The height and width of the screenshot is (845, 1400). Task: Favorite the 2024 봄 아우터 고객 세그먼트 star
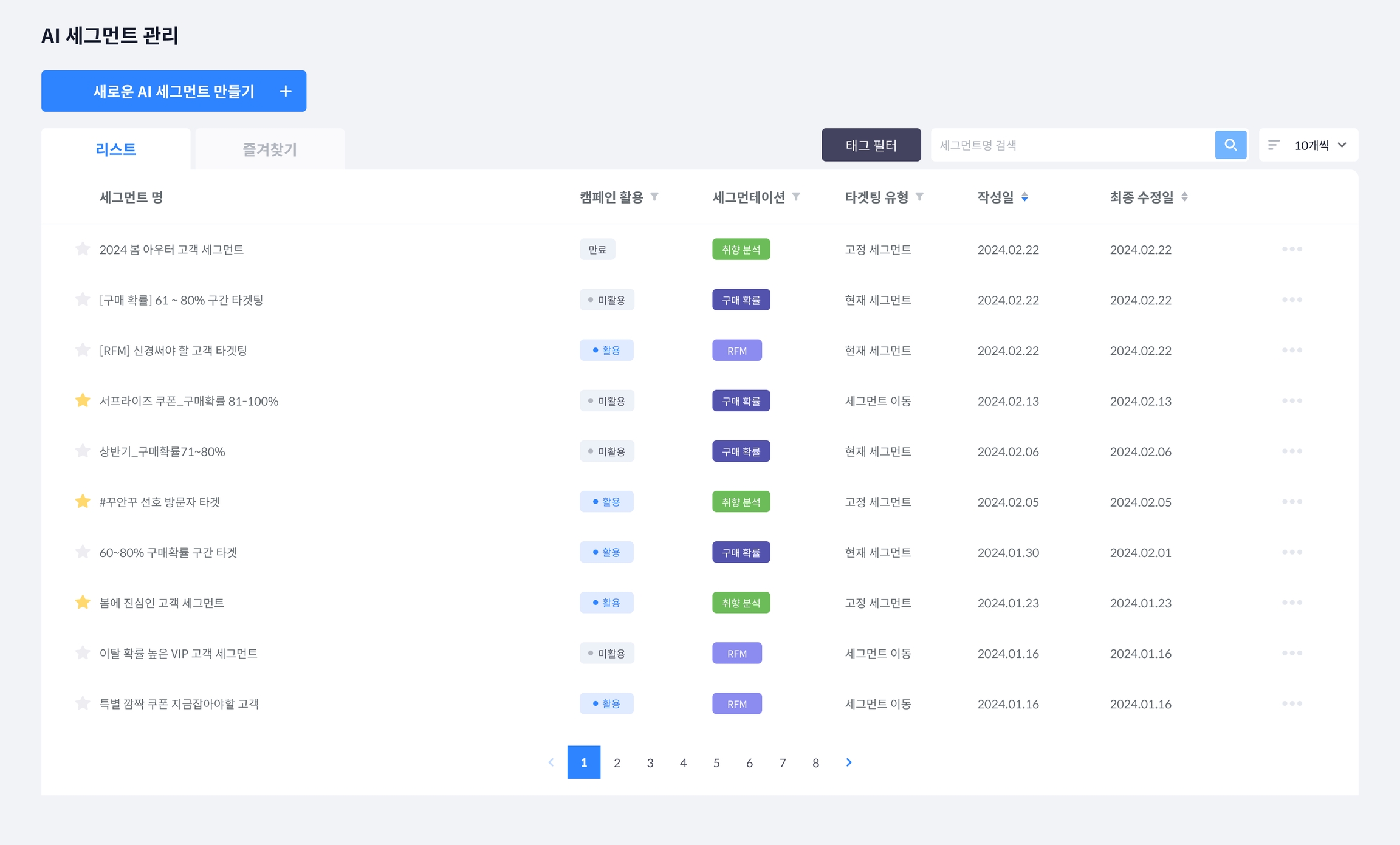click(83, 249)
